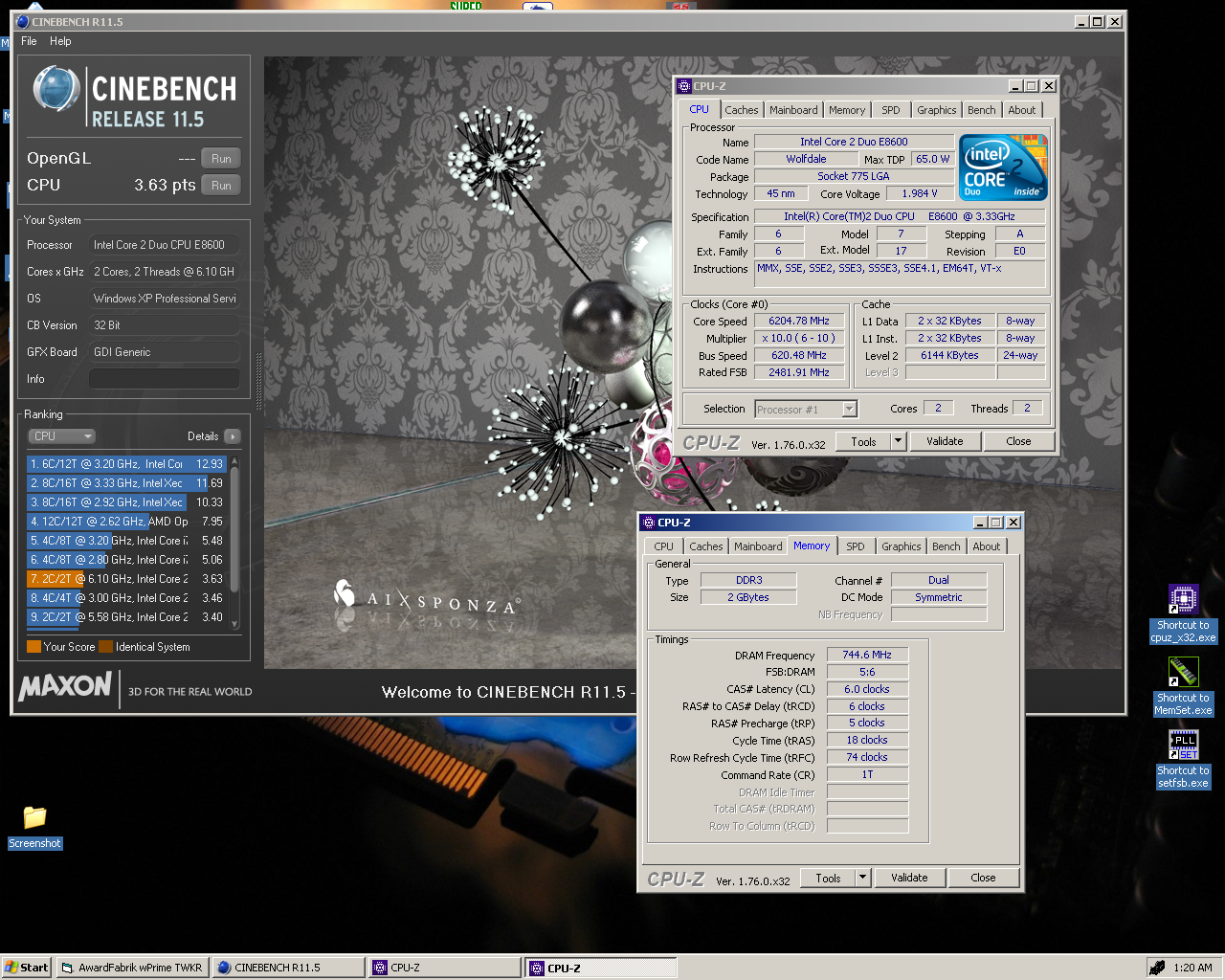
Task: Switch to About tab in bottom CPU-Z
Action: tap(987, 546)
